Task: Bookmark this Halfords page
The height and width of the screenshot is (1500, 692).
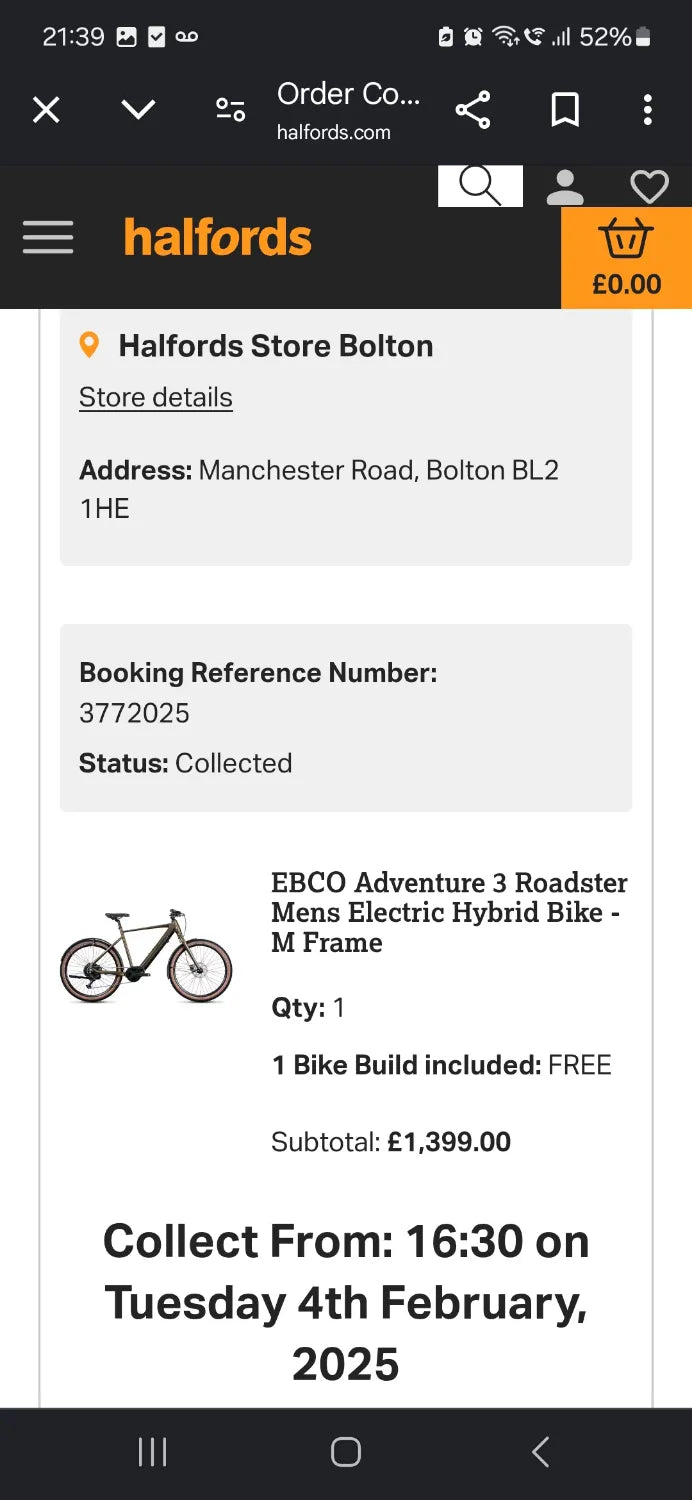Action: coord(564,110)
